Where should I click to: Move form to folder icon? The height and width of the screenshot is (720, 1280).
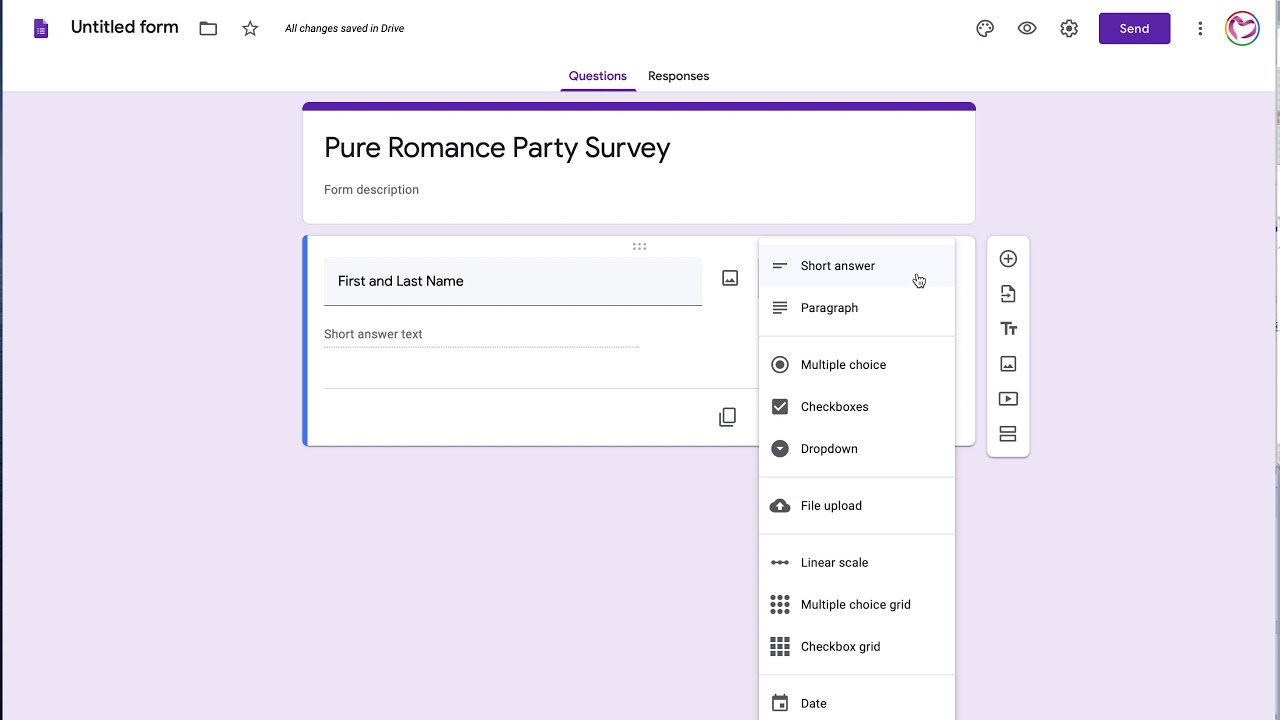pos(208,29)
